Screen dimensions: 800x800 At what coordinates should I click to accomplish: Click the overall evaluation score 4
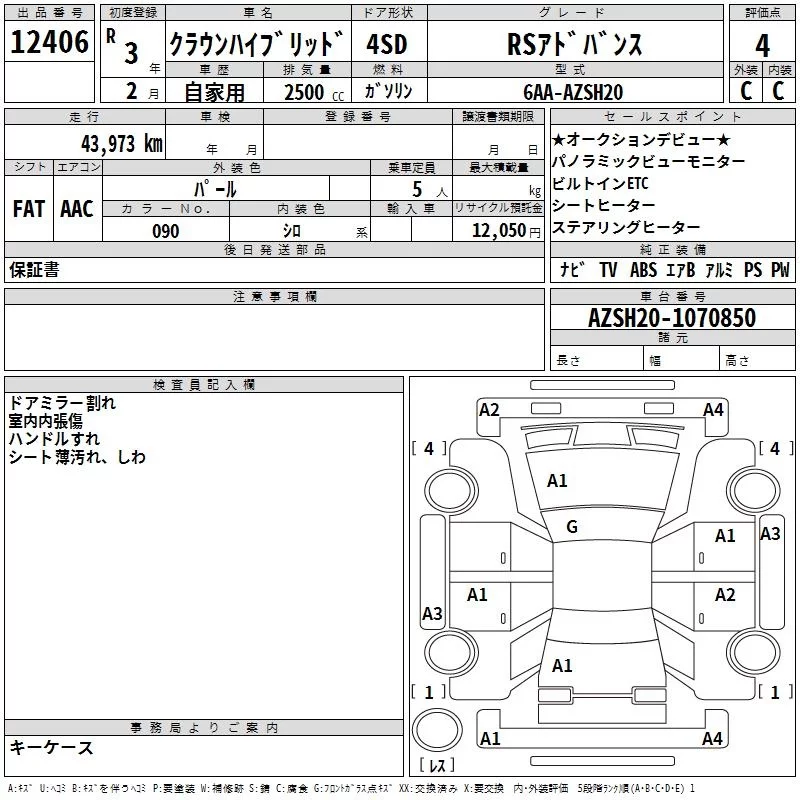[762, 45]
